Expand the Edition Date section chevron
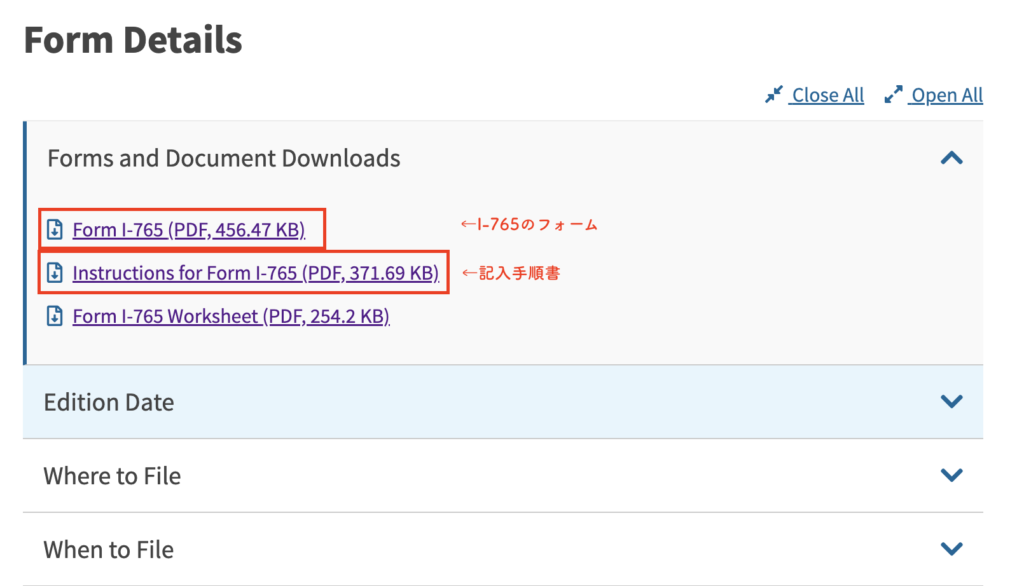This screenshot has width=1024, height=586. pyautogui.click(x=951, y=401)
